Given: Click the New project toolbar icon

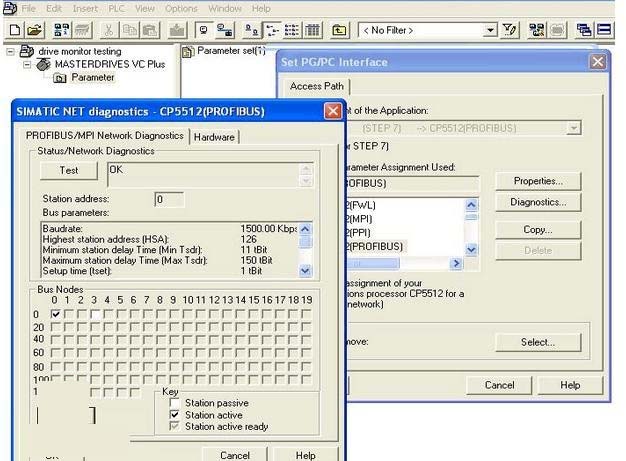Looking at the screenshot, I should [x=14, y=30].
